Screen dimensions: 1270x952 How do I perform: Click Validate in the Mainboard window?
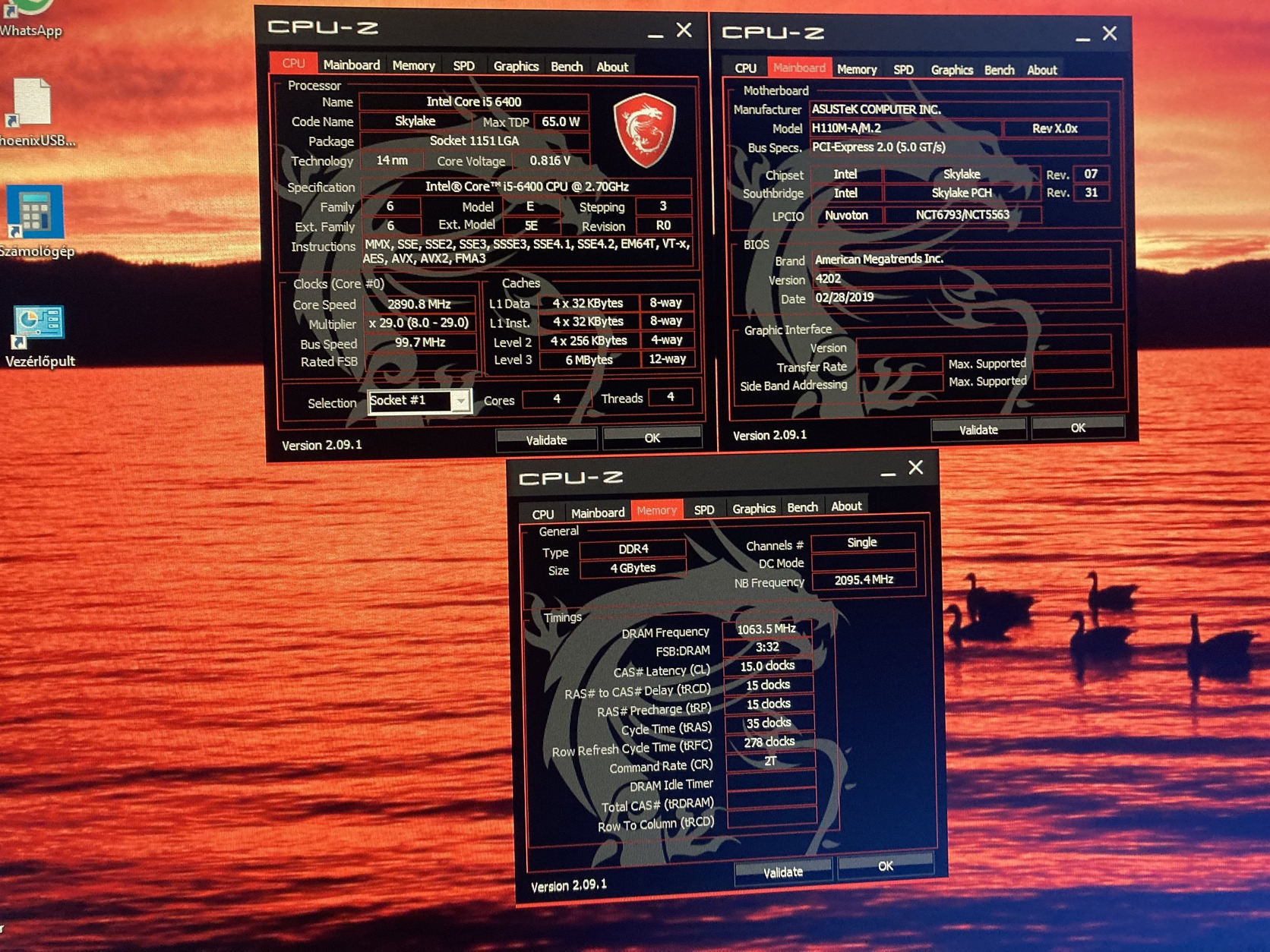point(978,430)
